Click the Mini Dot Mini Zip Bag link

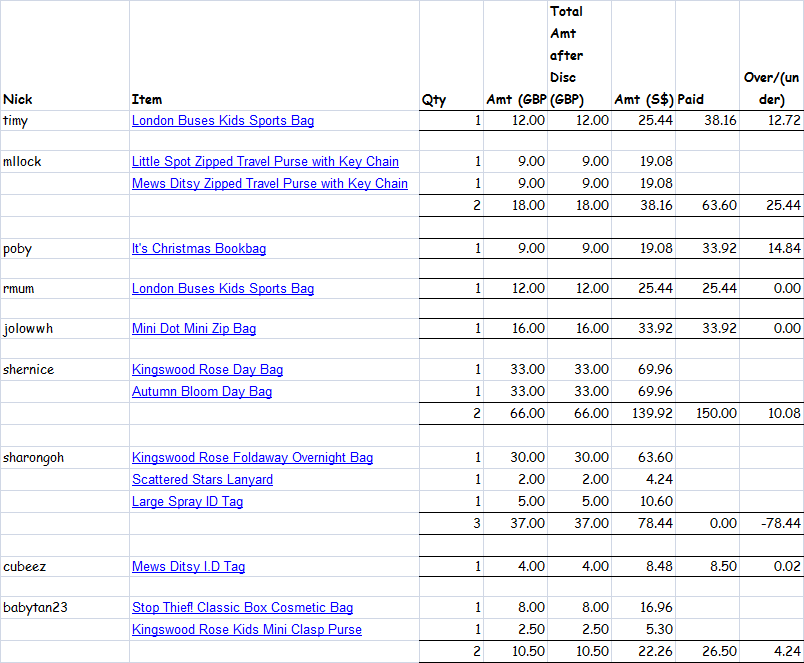pyautogui.click(x=194, y=329)
